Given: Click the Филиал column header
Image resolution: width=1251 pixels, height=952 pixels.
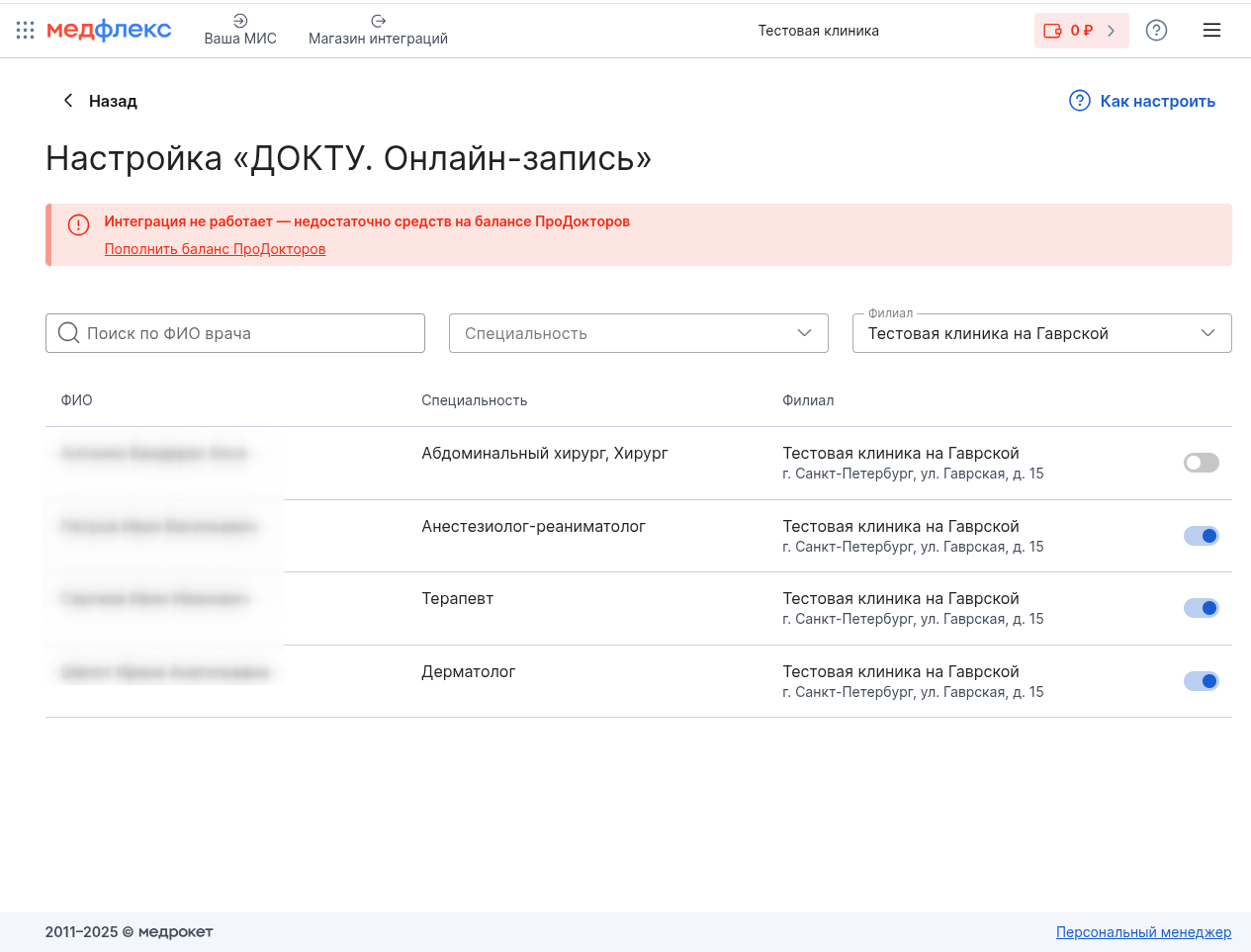Looking at the screenshot, I should point(808,400).
